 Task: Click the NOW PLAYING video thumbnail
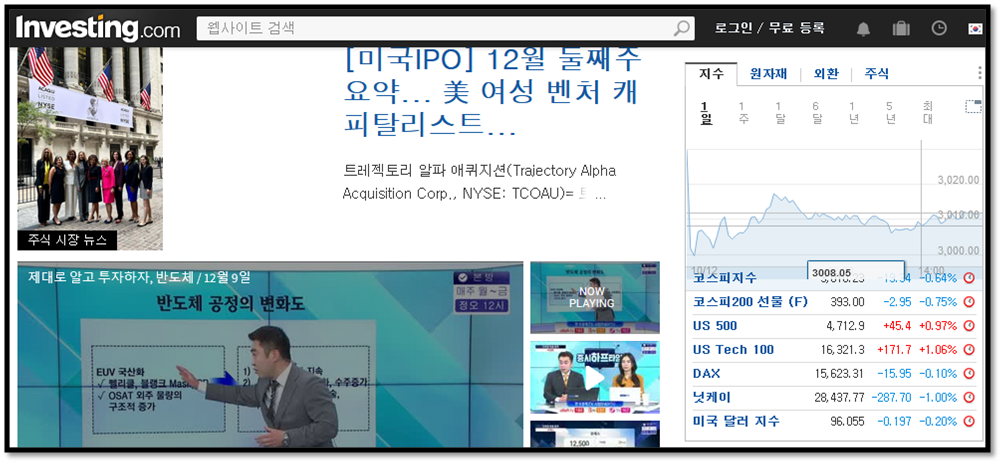click(x=594, y=297)
